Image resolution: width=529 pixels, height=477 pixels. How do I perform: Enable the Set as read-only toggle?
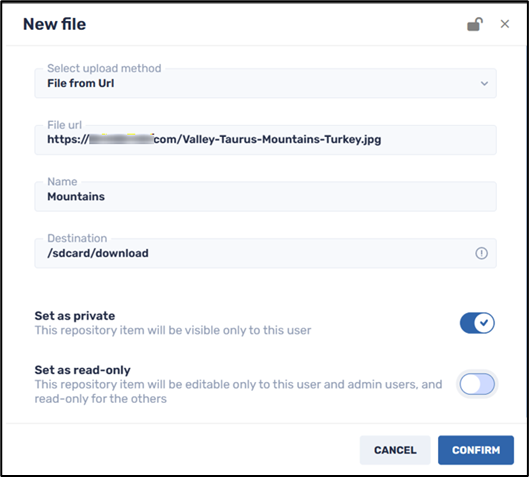tap(477, 384)
